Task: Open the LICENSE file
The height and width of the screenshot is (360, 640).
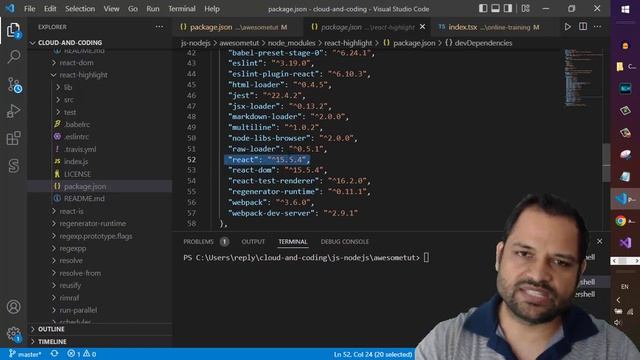Action: coord(78,174)
